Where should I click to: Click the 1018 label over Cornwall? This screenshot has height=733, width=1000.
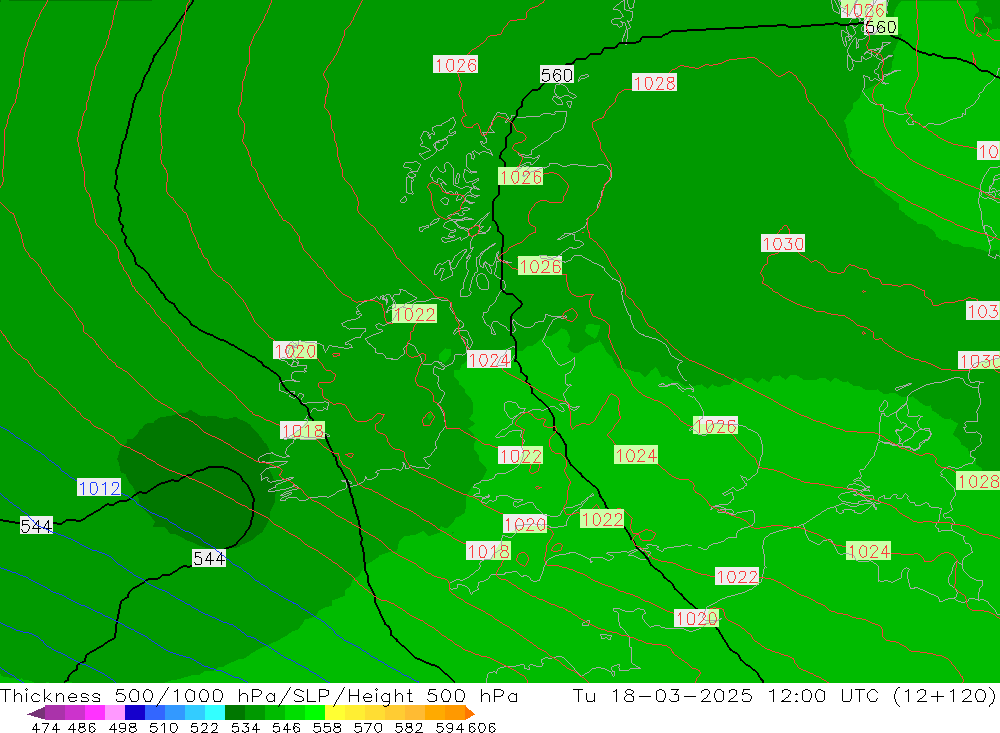[x=489, y=551]
